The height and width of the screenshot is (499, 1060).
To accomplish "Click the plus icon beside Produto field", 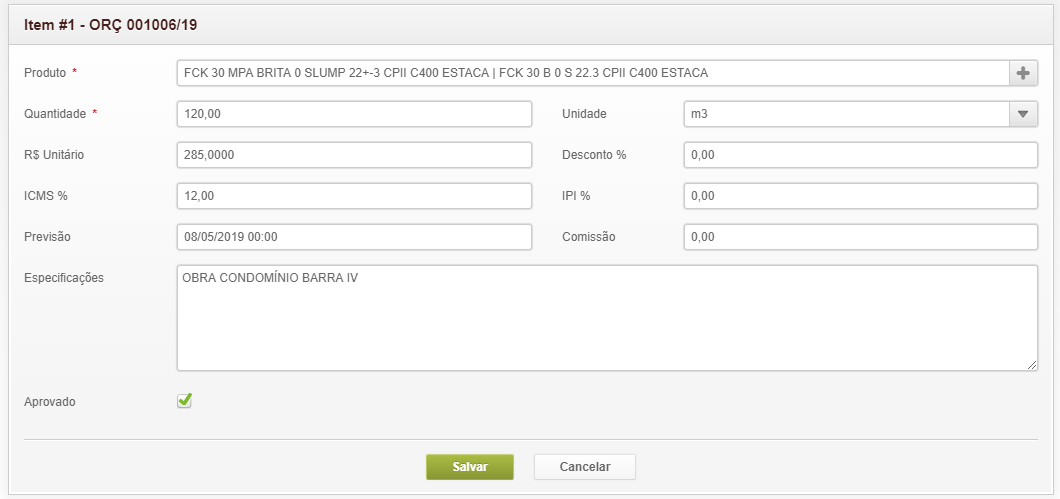I will 1022,74.
